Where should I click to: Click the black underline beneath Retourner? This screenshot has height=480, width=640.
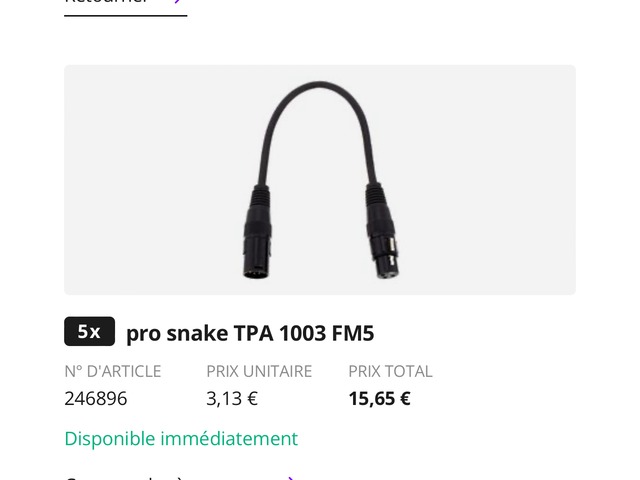[126, 16]
